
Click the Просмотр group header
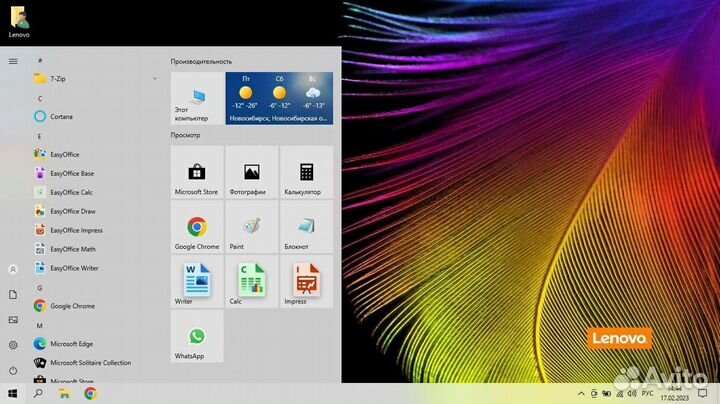pyautogui.click(x=186, y=135)
